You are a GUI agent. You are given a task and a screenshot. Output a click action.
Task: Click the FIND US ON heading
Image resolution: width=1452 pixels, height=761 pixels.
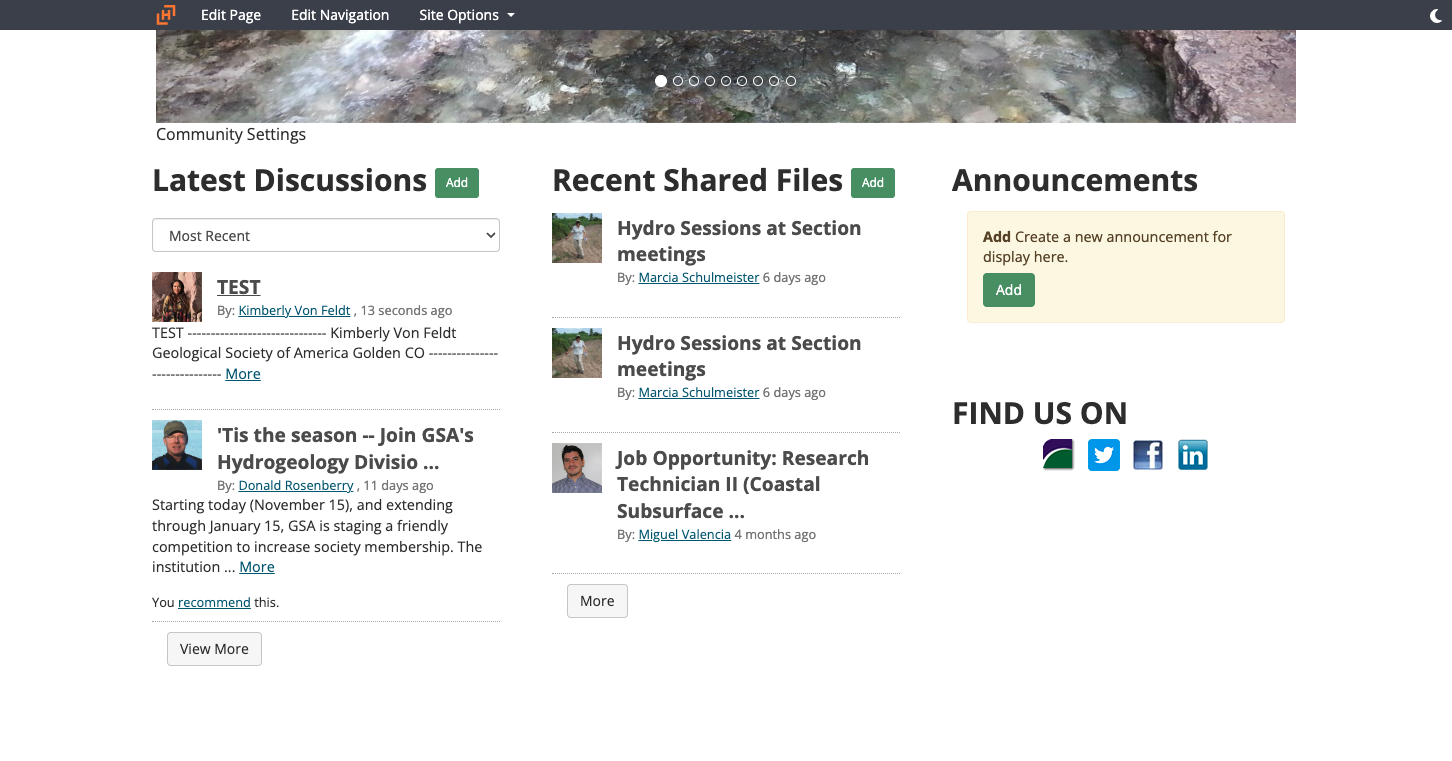coord(1040,413)
